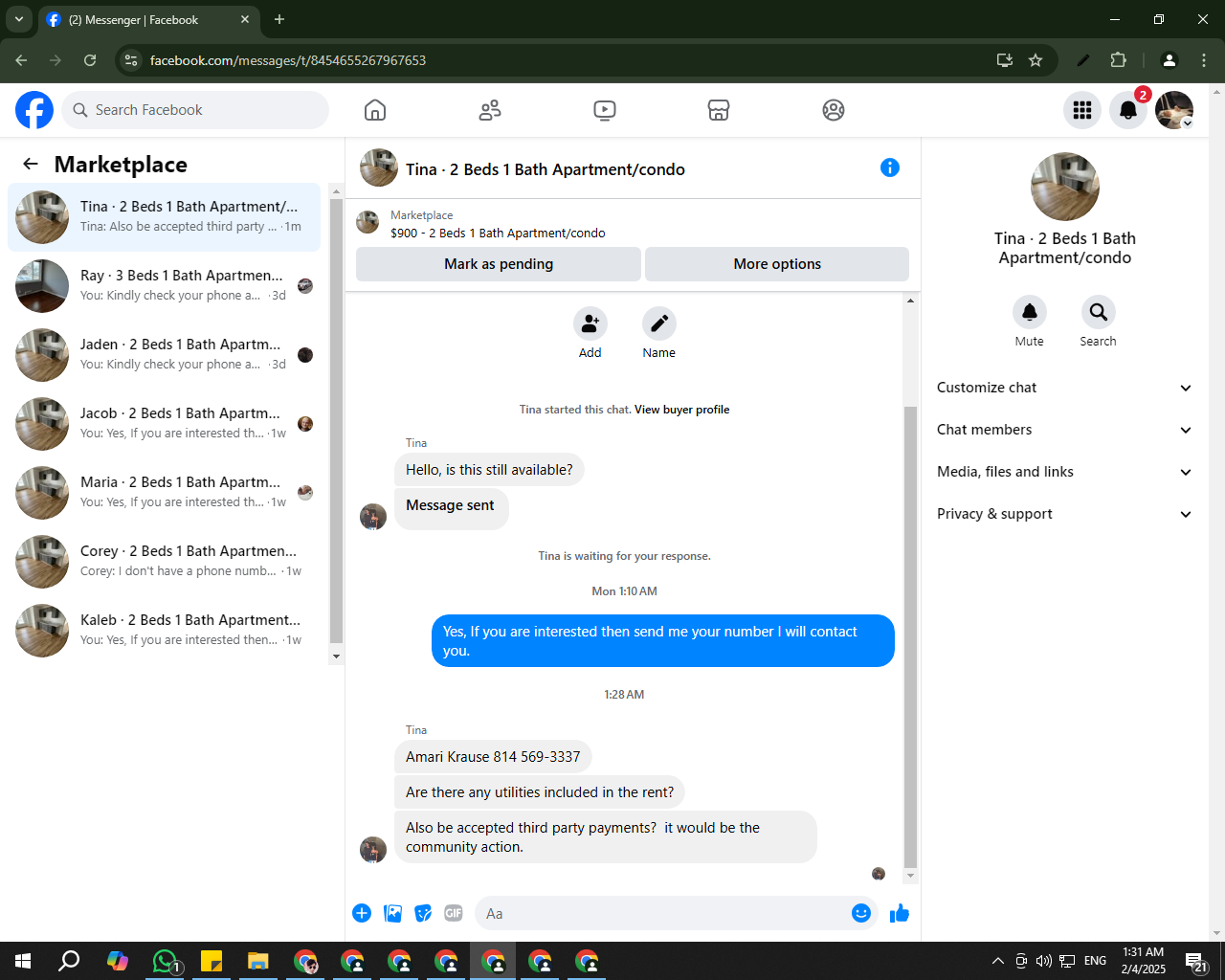Image resolution: width=1225 pixels, height=980 pixels.
Task: Open the Groups icon in top navigation
Action: pos(834,110)
